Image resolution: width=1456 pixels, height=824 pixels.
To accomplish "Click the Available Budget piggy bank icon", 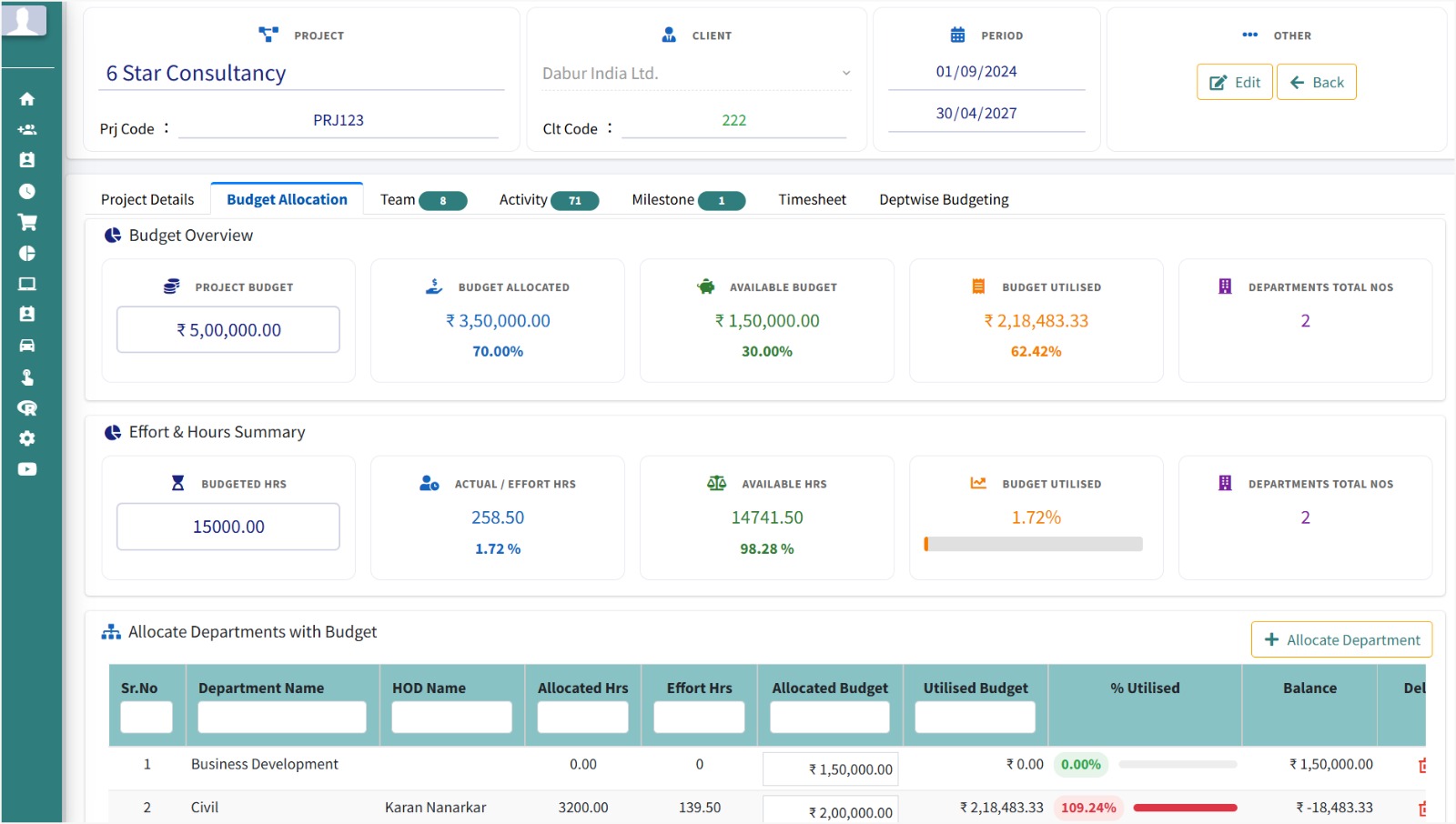I will click(706, 286).
